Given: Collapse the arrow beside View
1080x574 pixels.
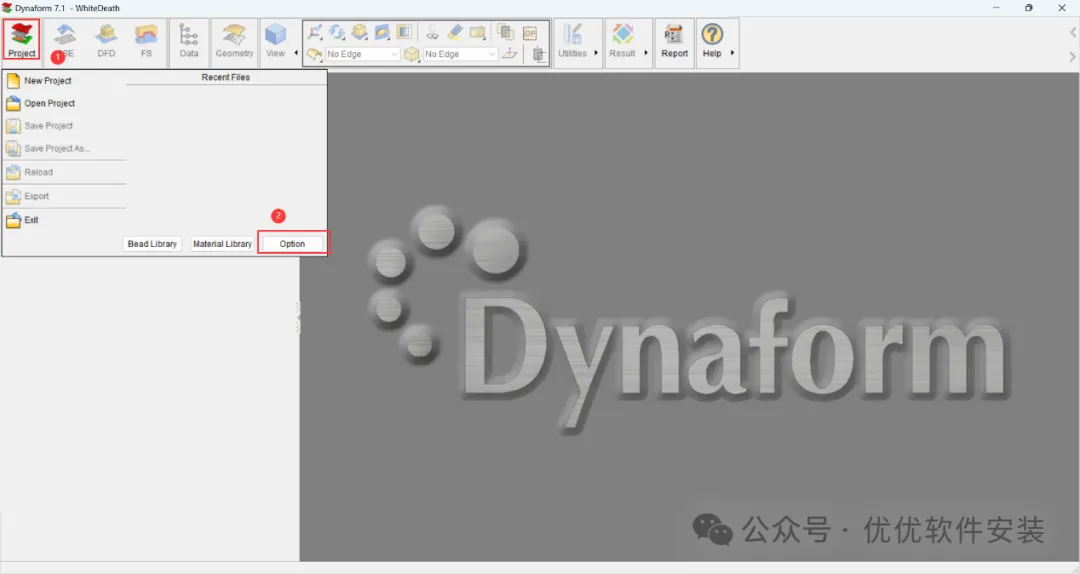Looking at the screenshot, I should pyautogui.click(x=296, y=53).
